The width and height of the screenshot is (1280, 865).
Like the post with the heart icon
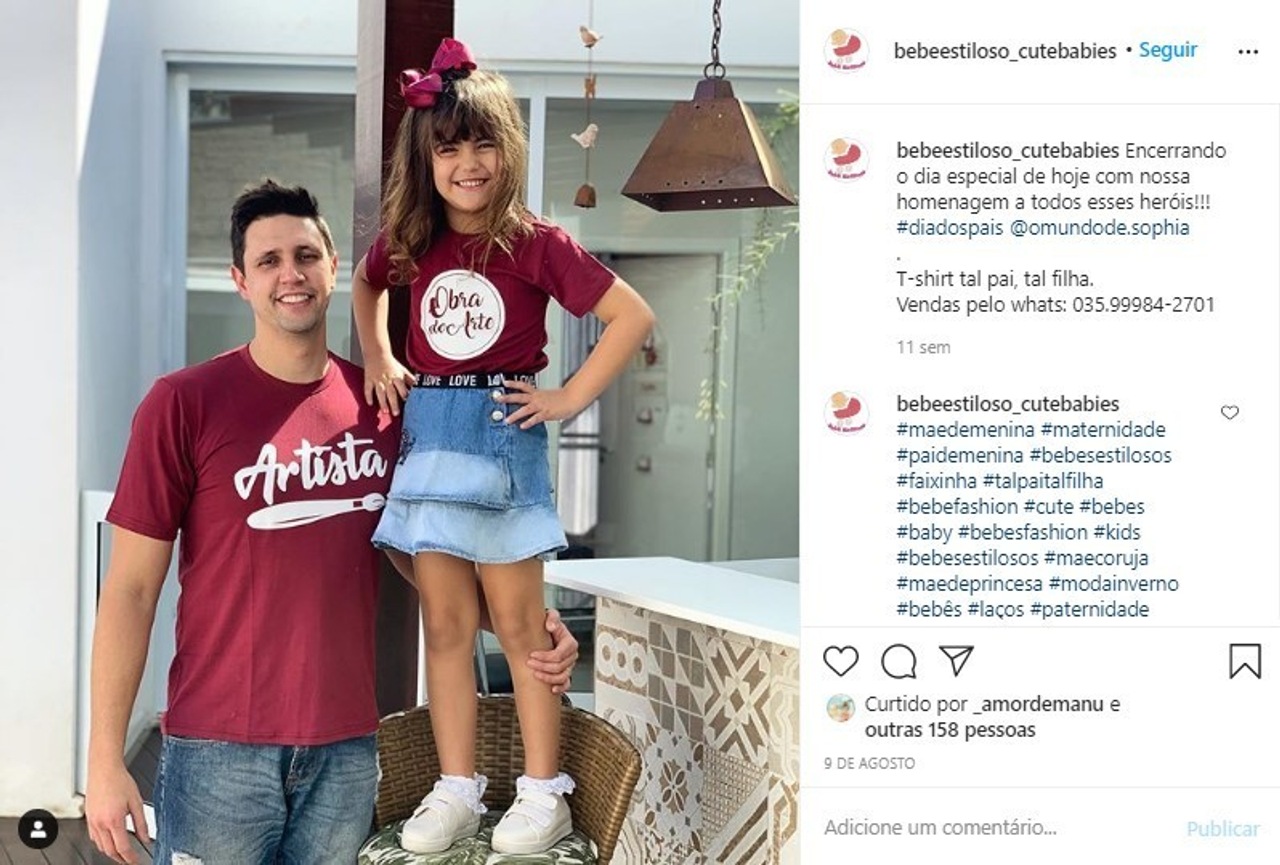[x=841, y=661]
